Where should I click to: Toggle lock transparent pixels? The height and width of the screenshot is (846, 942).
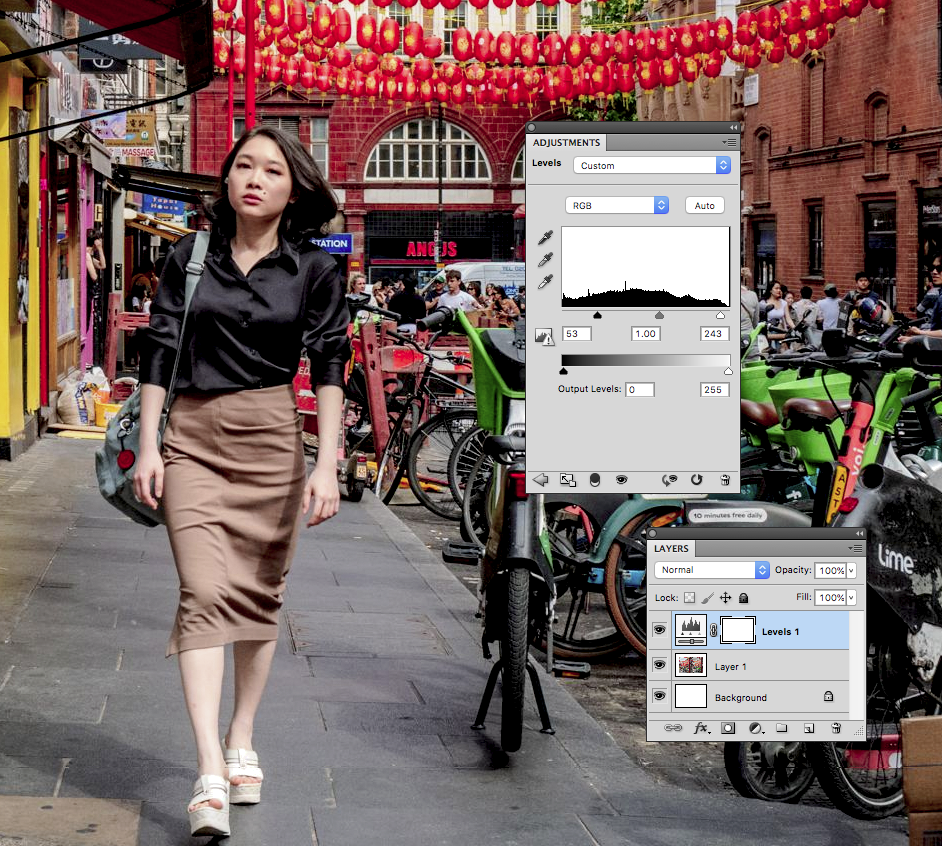(x=689, y=598)
